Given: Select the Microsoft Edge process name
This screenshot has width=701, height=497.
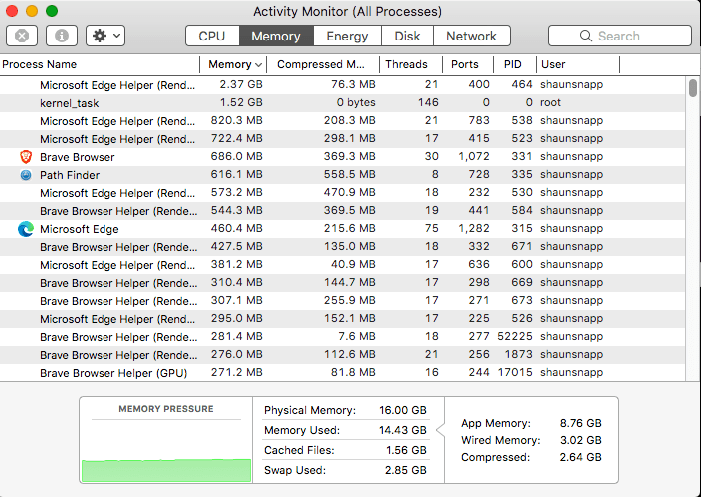Looking at the screenshot, I should pyautogui.click(x=79, y=229).
